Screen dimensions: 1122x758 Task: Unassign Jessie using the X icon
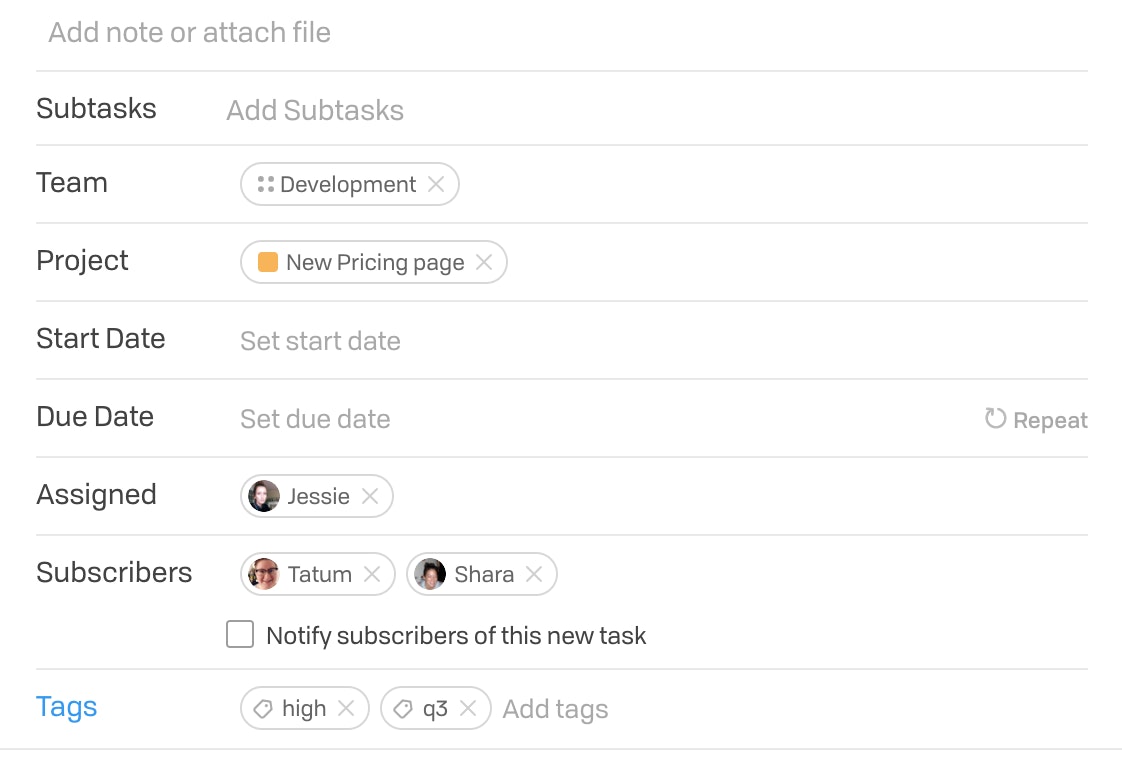(x=369, y=496)
